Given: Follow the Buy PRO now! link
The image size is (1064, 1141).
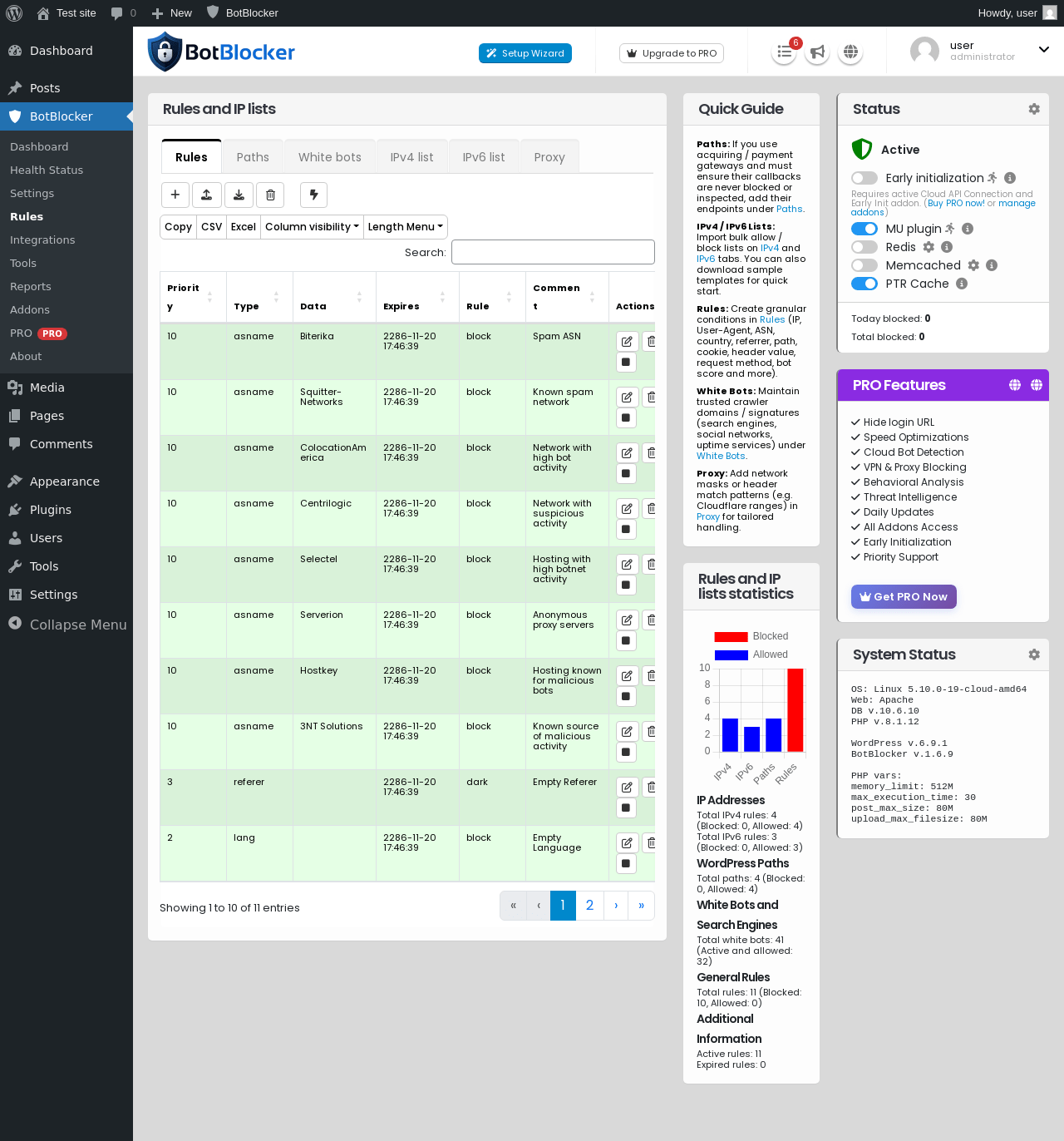Looking at the screenshot, I should [956, 203].
